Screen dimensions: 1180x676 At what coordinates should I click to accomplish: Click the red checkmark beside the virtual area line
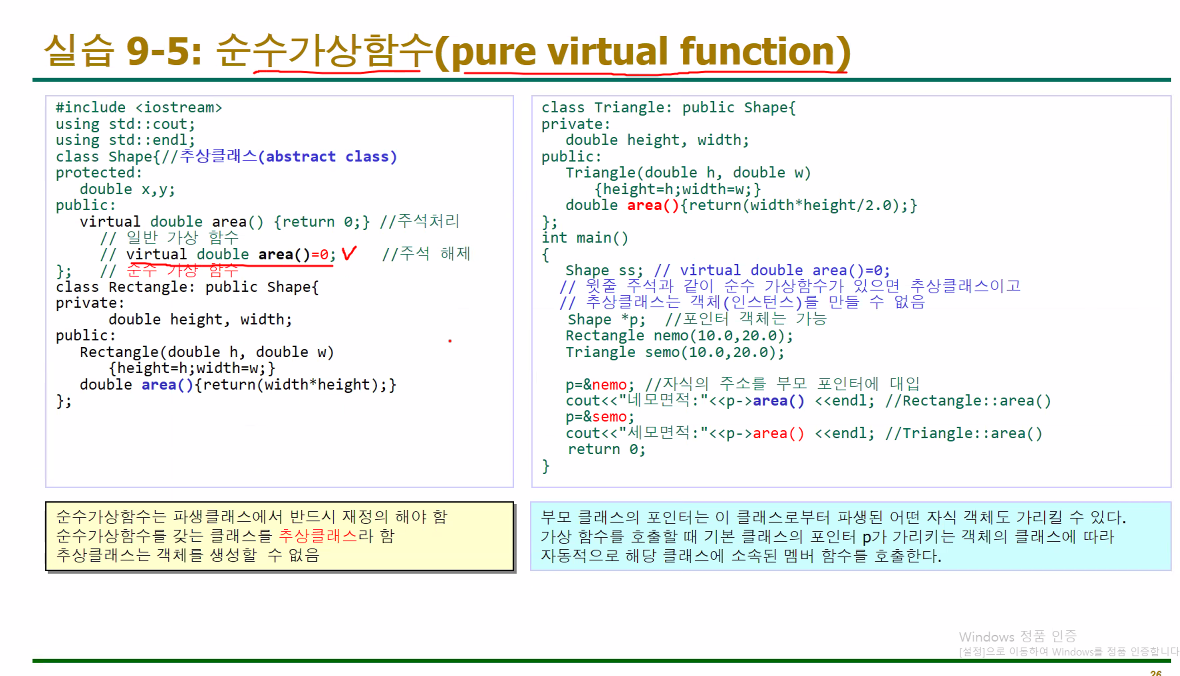[x=348, y=251]
